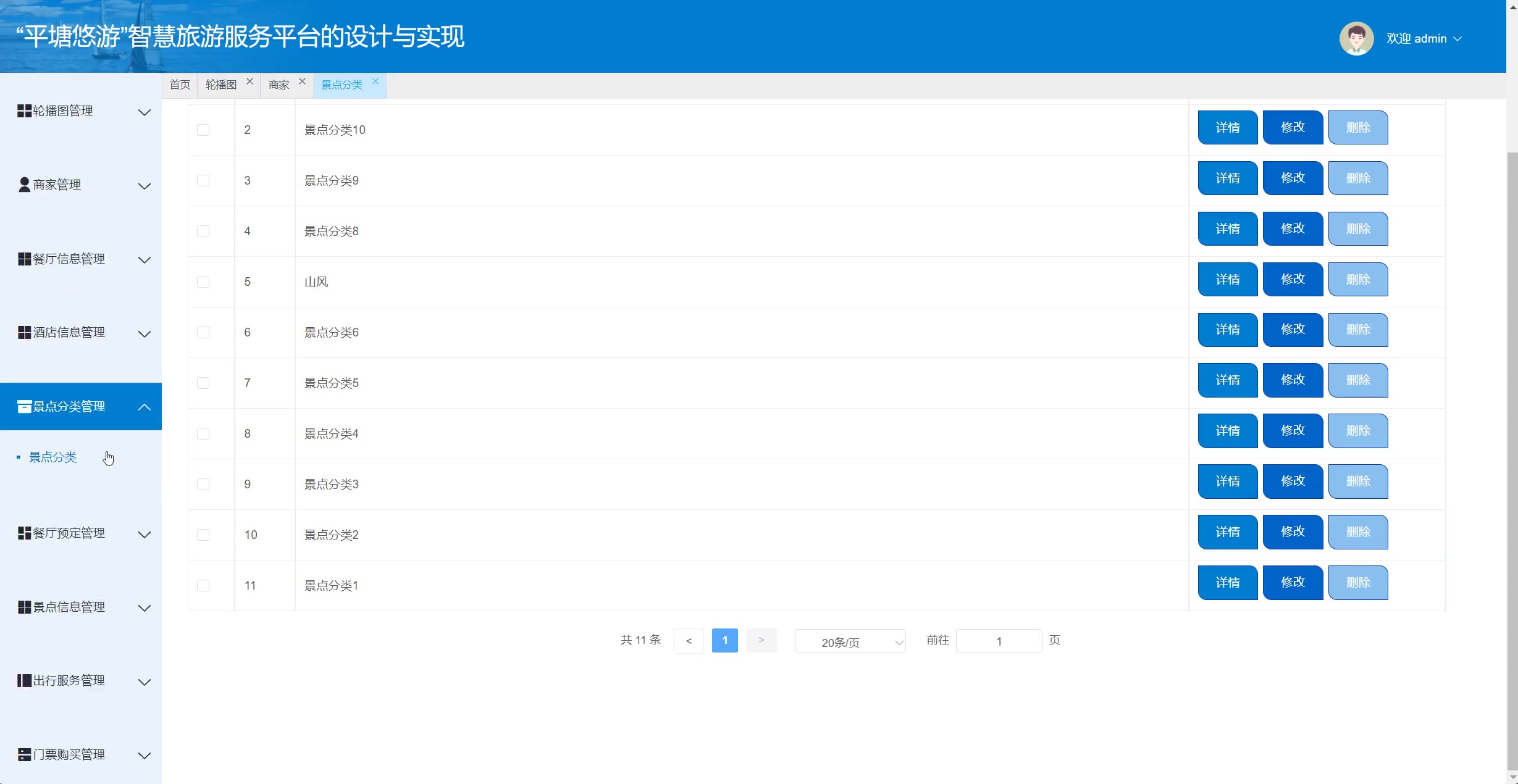1518x784 pixels.
Task: Close the 轮播图 tab with its X
Action: (250, 81)
